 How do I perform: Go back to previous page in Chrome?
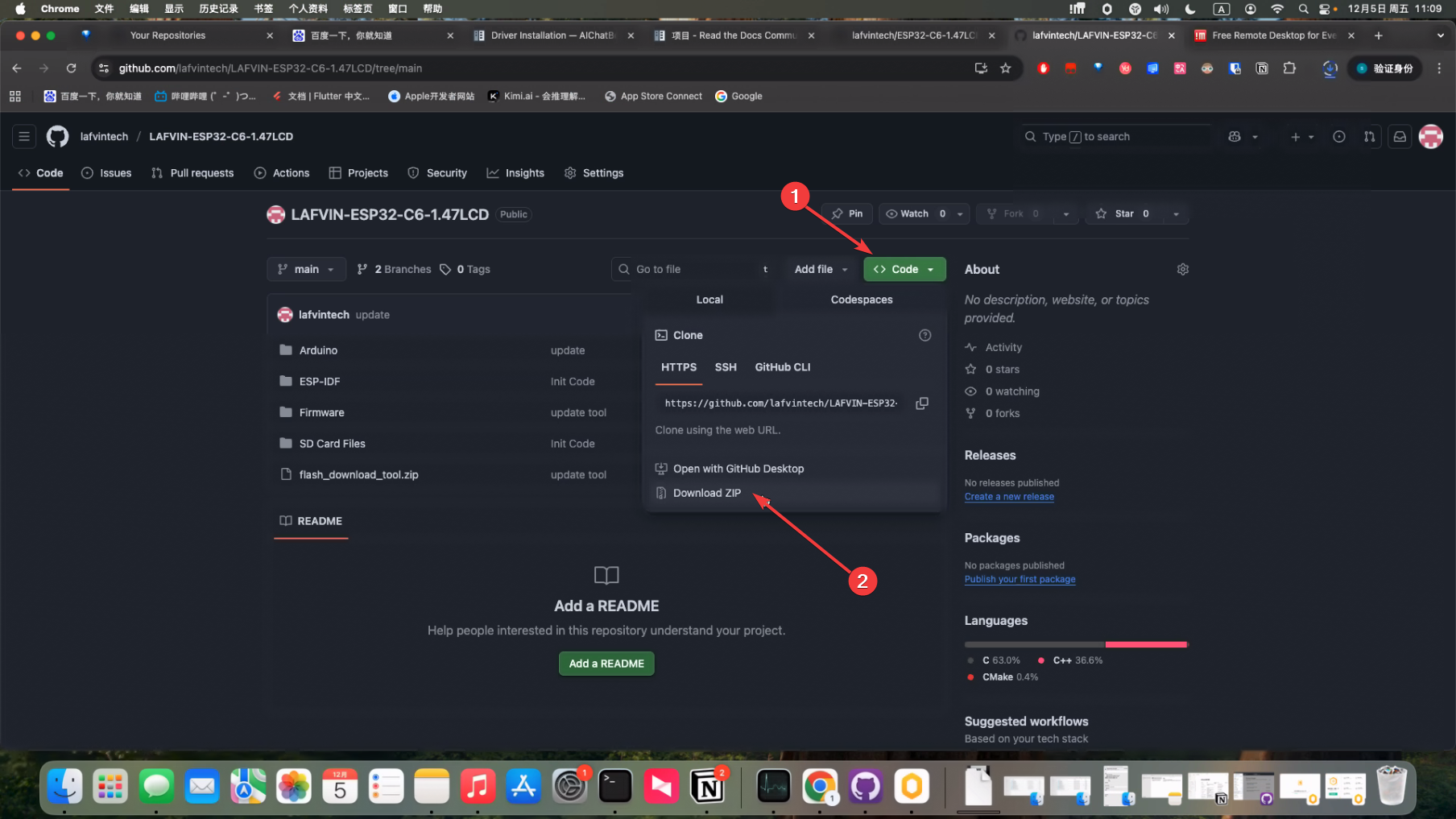17,68
